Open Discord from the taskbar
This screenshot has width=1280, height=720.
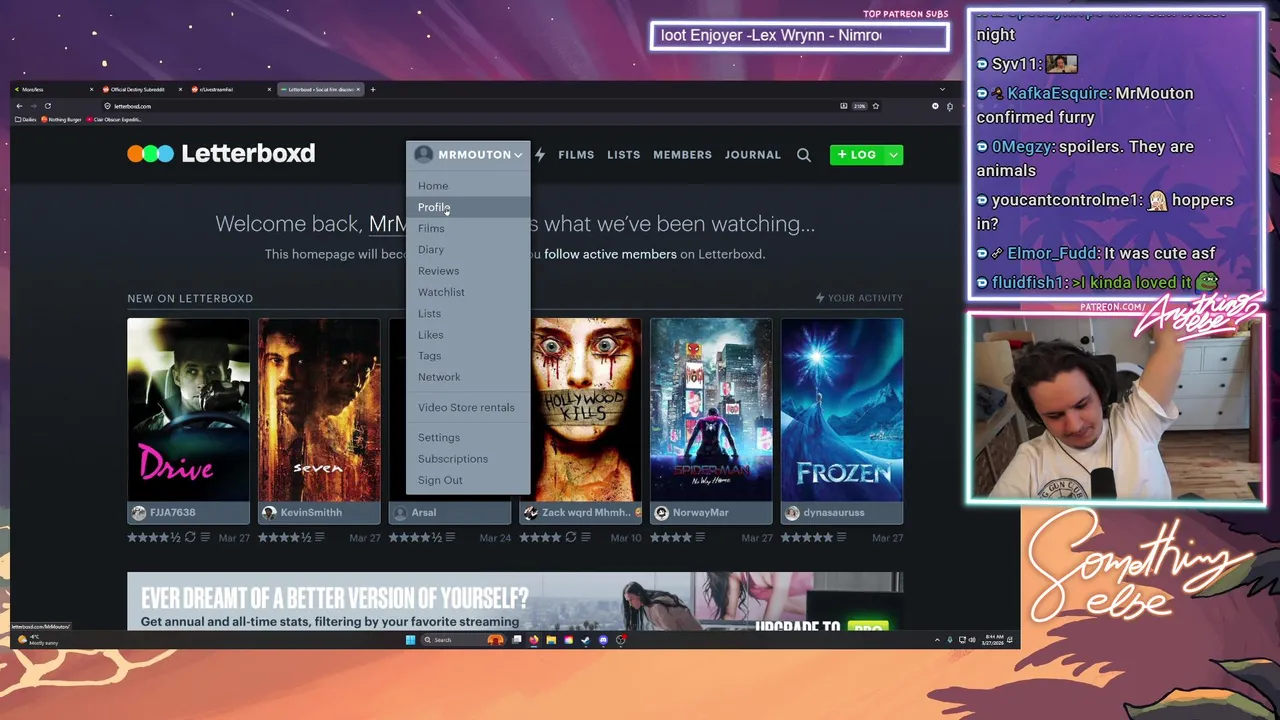point(603,640)
